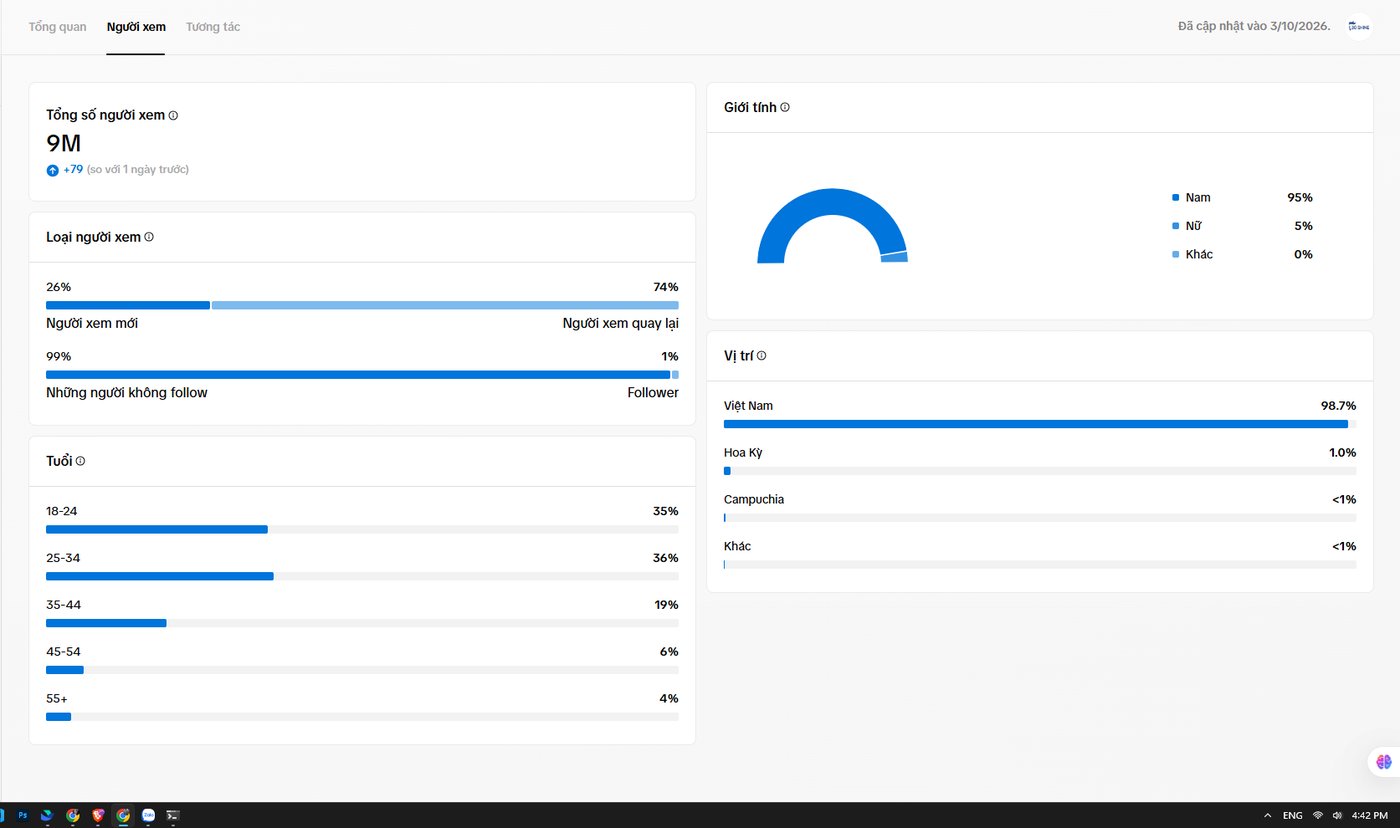Click the Việt Nam location progress bar
1400x828 pixels.
tap(1040, 424)
